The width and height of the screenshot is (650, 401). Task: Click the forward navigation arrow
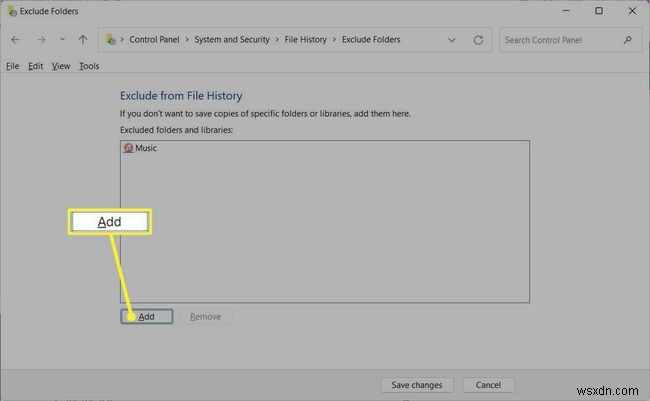pos(41,40)
